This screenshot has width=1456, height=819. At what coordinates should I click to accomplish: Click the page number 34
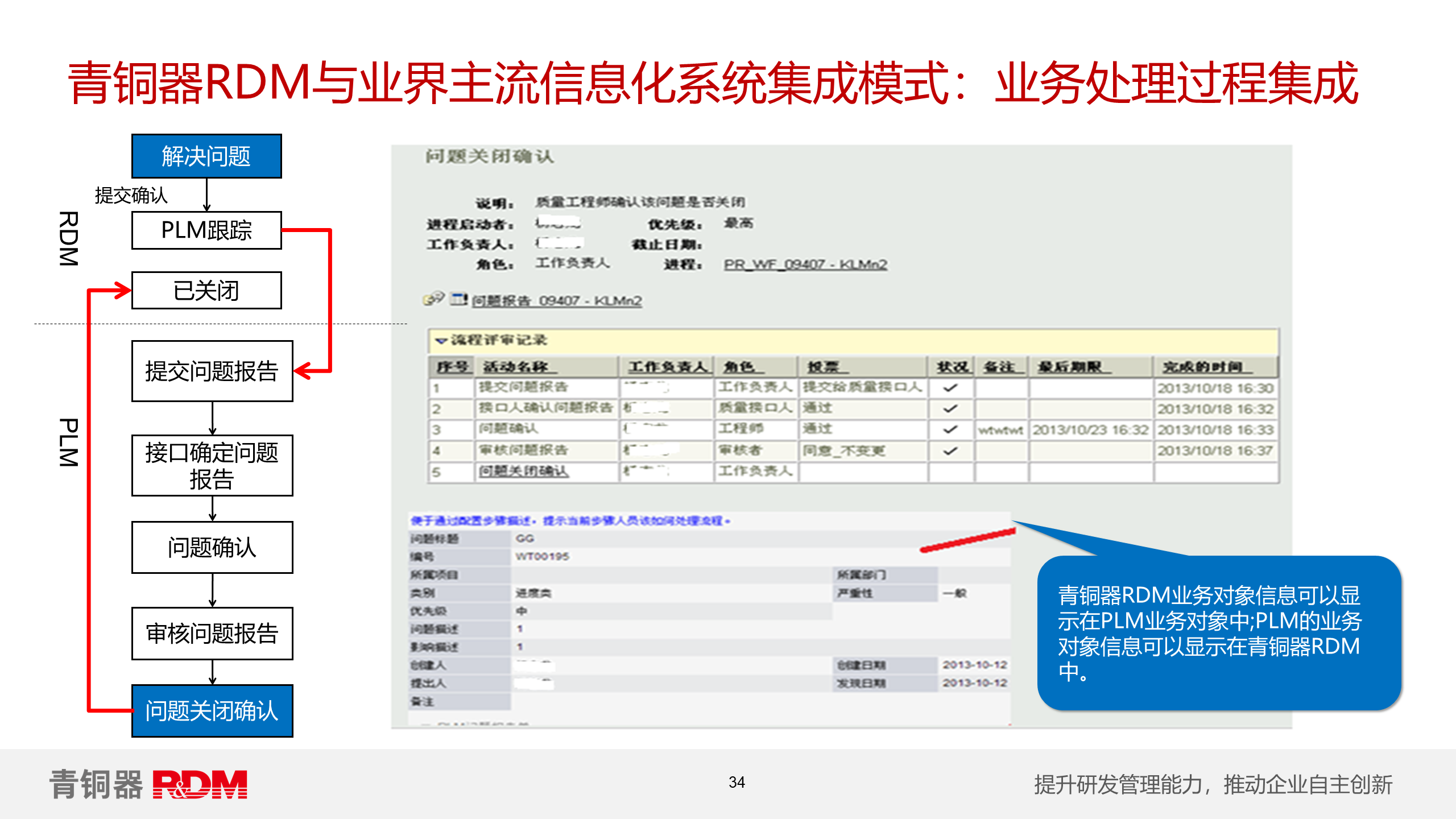[737, 783]
